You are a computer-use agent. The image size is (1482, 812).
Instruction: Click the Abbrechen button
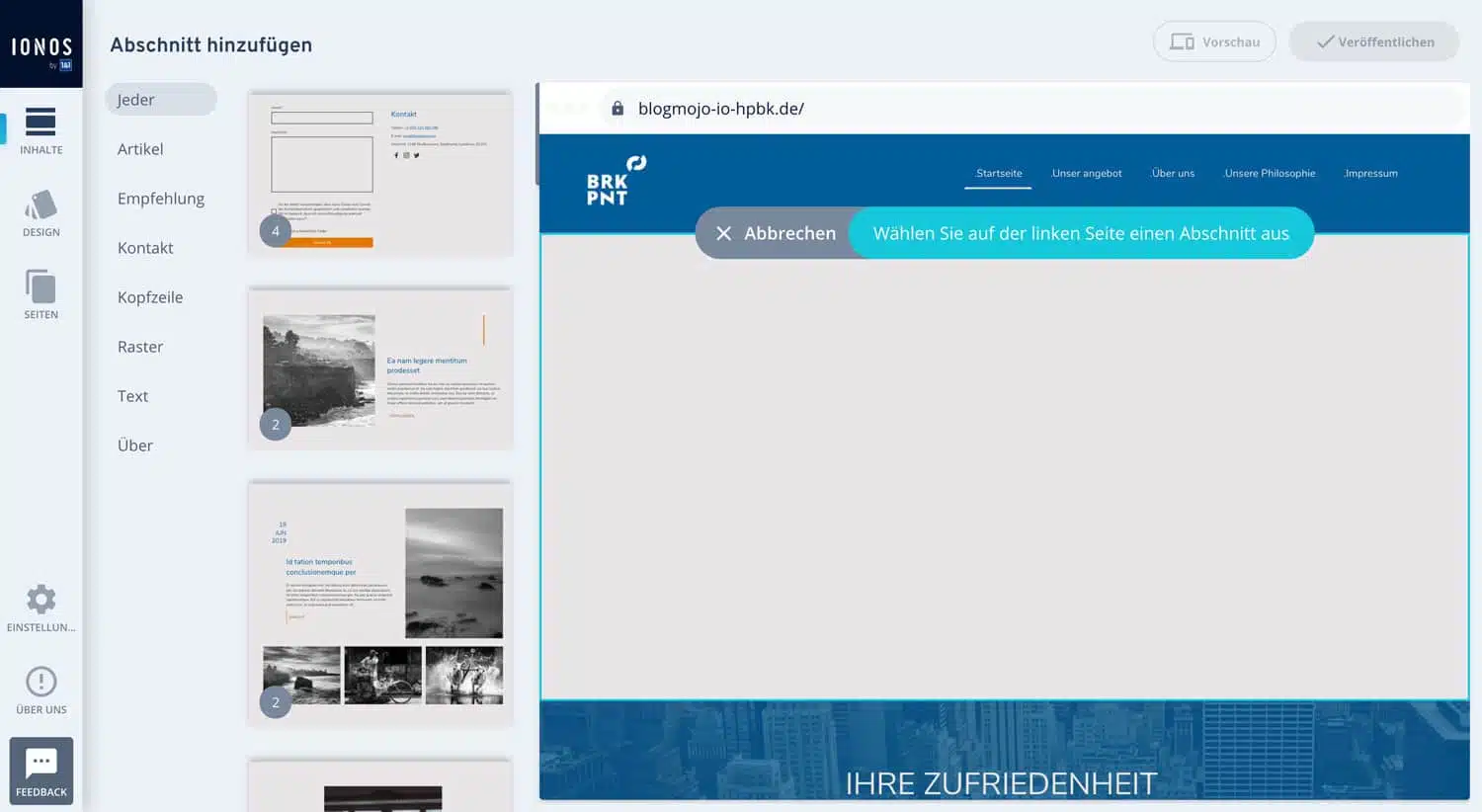tap(777, 233)
